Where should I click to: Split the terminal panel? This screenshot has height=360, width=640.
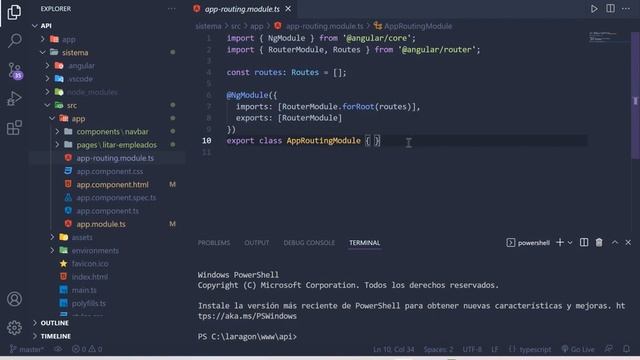[x=584, y=242]
